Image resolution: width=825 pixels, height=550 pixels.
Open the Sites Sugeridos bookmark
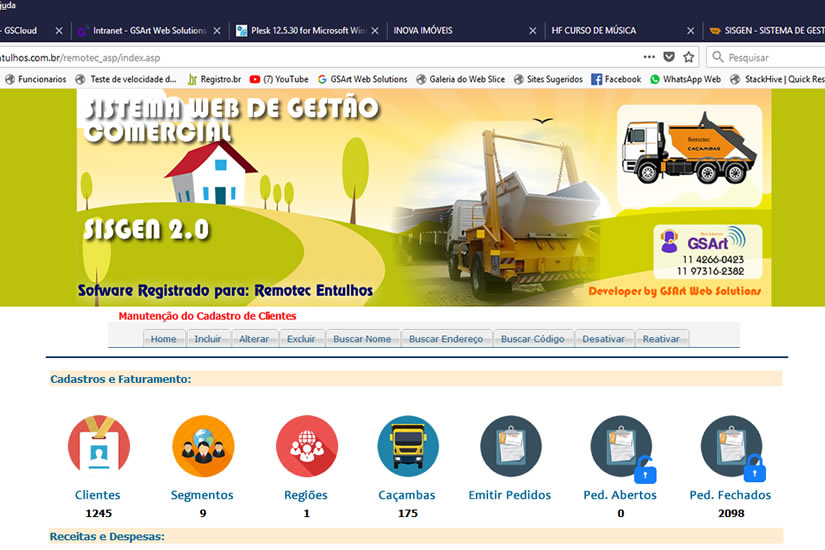click(548, 79)
